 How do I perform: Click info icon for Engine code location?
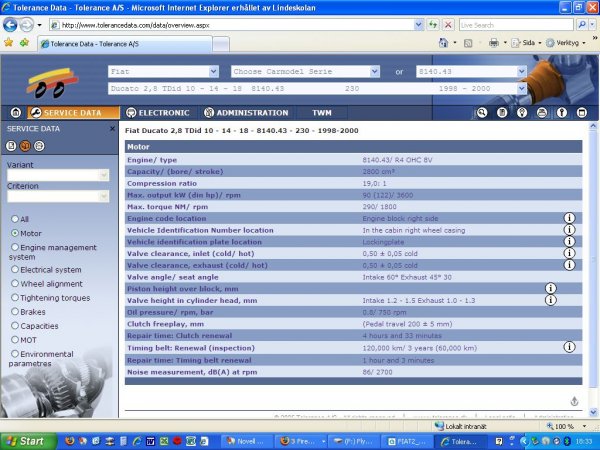click(569, 218)
